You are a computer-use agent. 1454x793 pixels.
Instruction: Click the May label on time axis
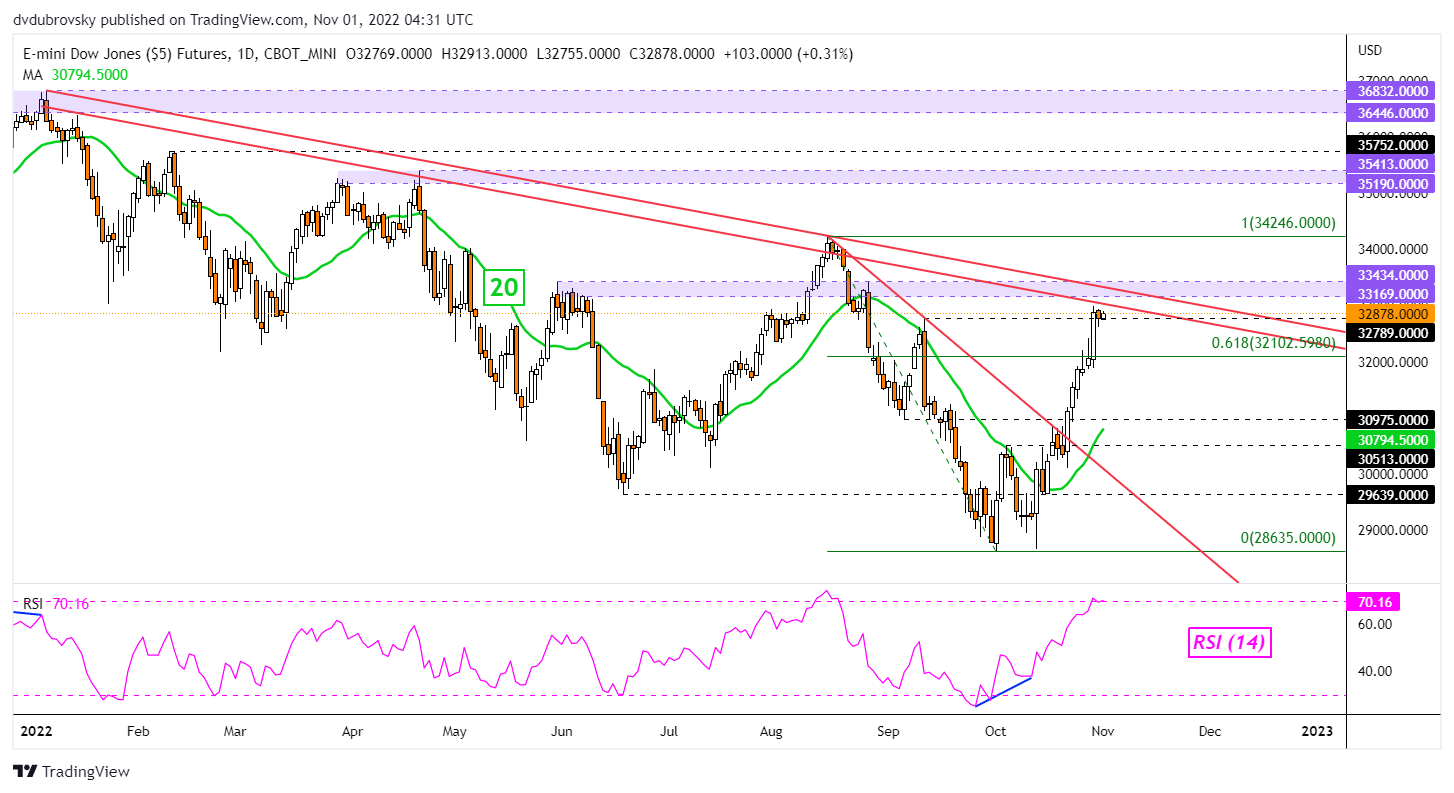pyautogui.click(x=455, y=731)
